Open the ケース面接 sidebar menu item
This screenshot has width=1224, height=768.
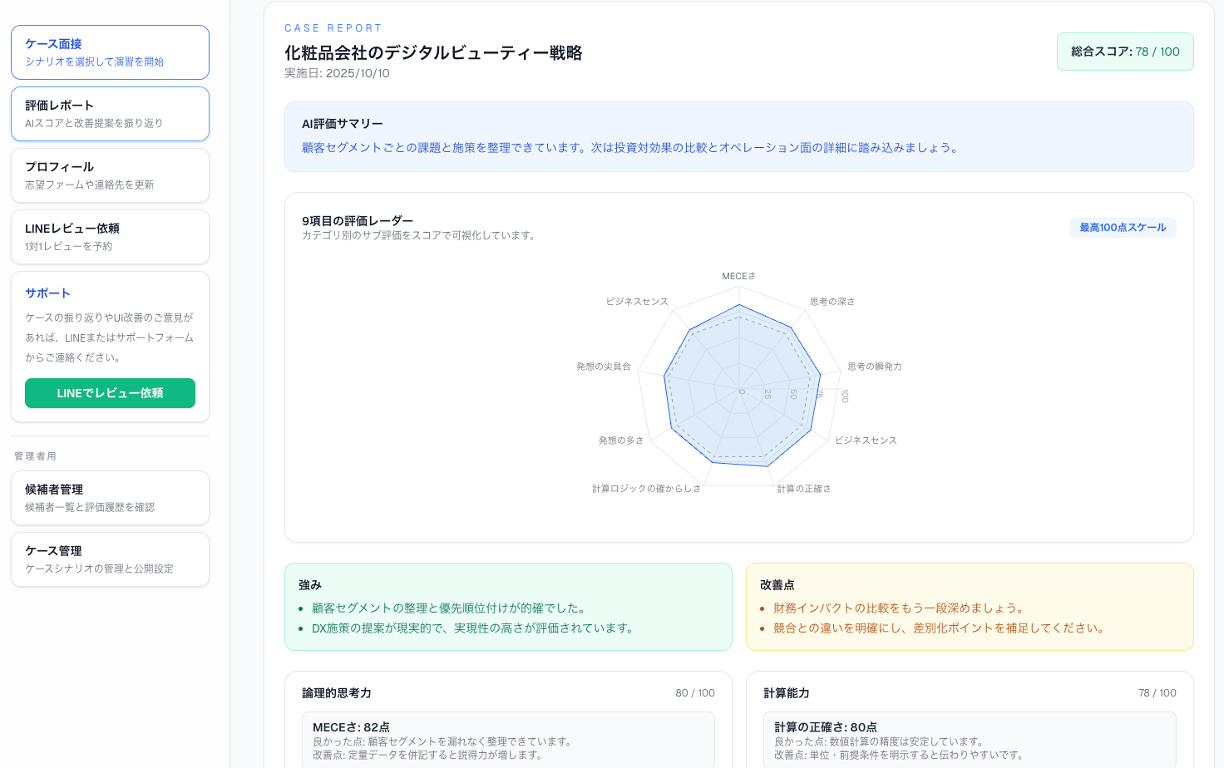click(x=110, y=52)
